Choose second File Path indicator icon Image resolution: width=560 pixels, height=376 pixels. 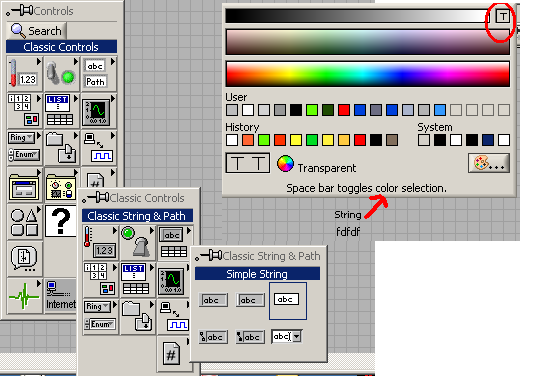click(250, 337)
